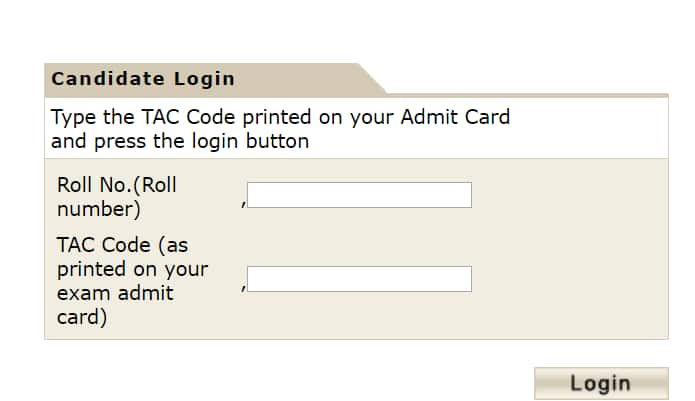This screenshot has height=401, width=695.
Task: Click the 'printed on your' label line
Action: tap(132, 269)
